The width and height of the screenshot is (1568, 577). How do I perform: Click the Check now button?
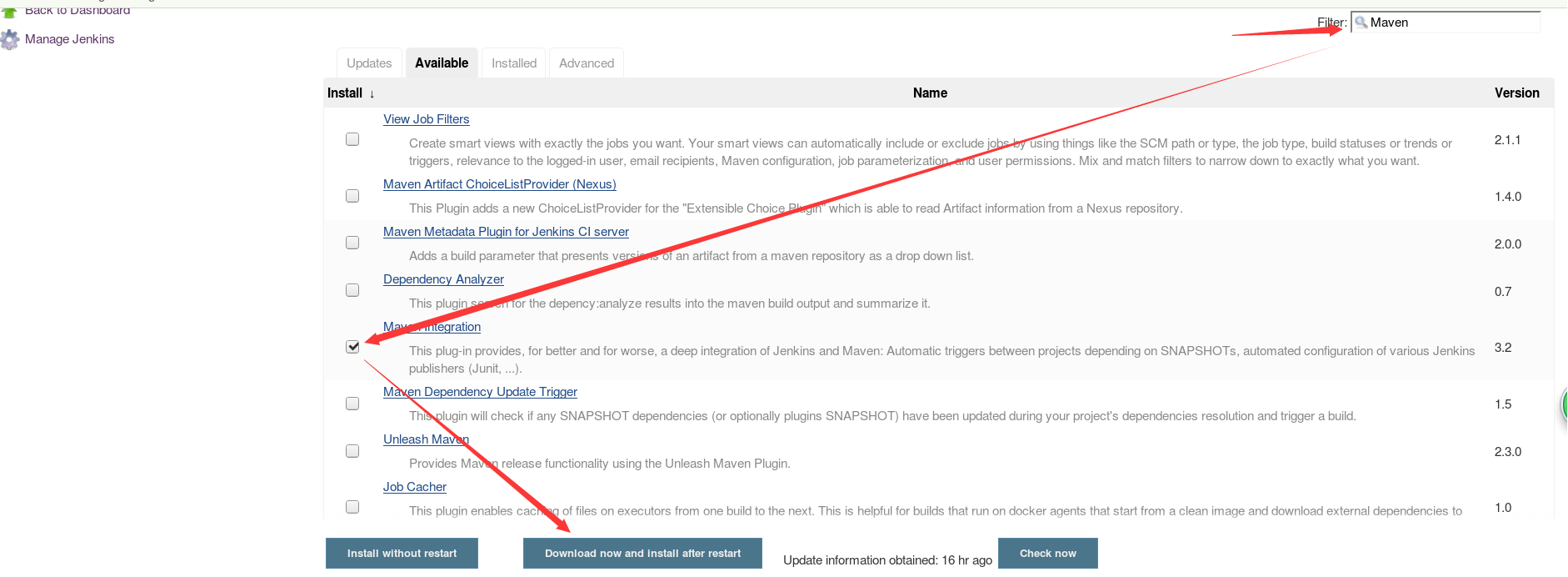click(x=1047, y=554)
